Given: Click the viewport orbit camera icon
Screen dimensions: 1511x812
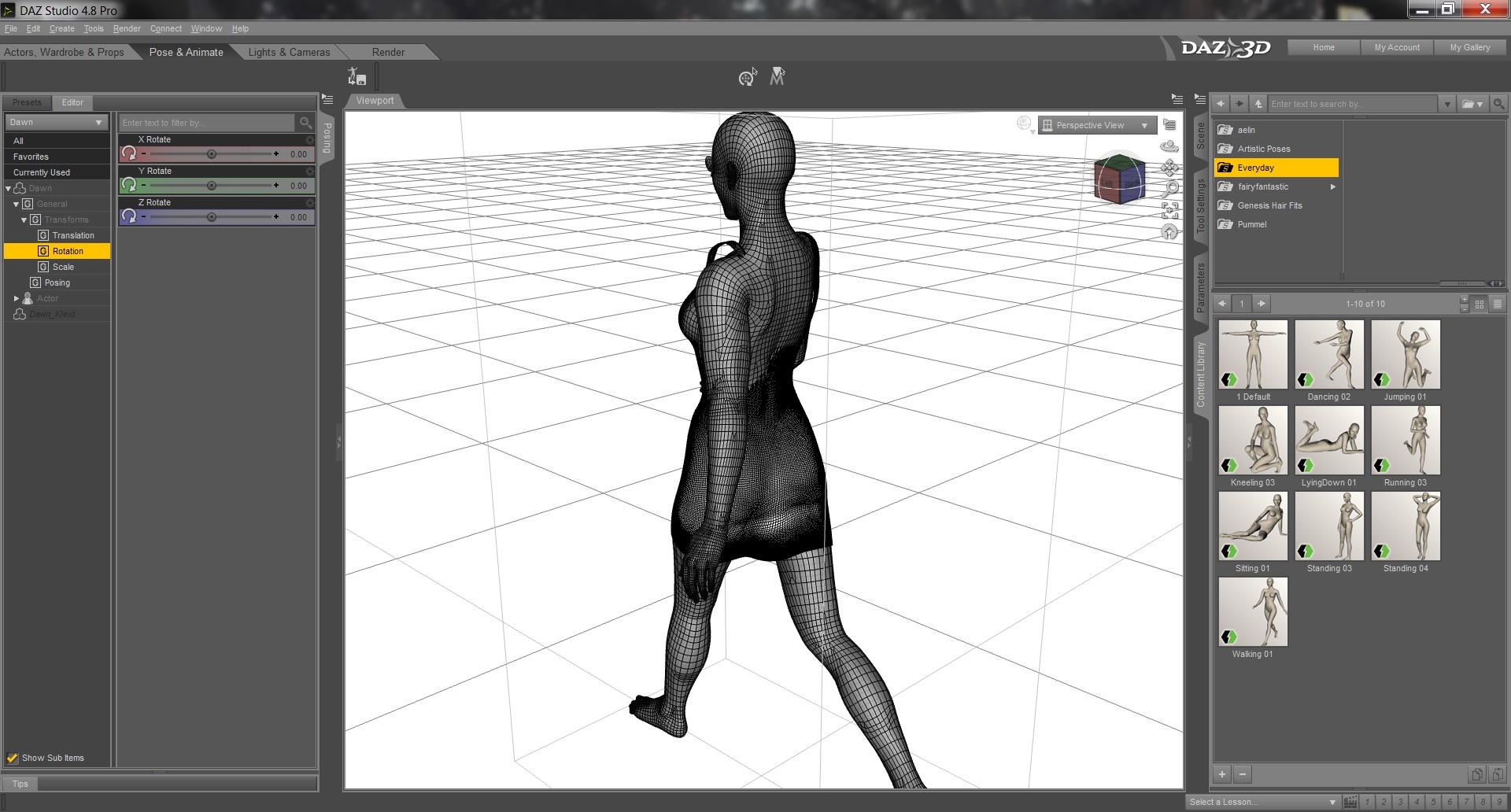Looking at the screenshot, I should (x=1169, y=146).
